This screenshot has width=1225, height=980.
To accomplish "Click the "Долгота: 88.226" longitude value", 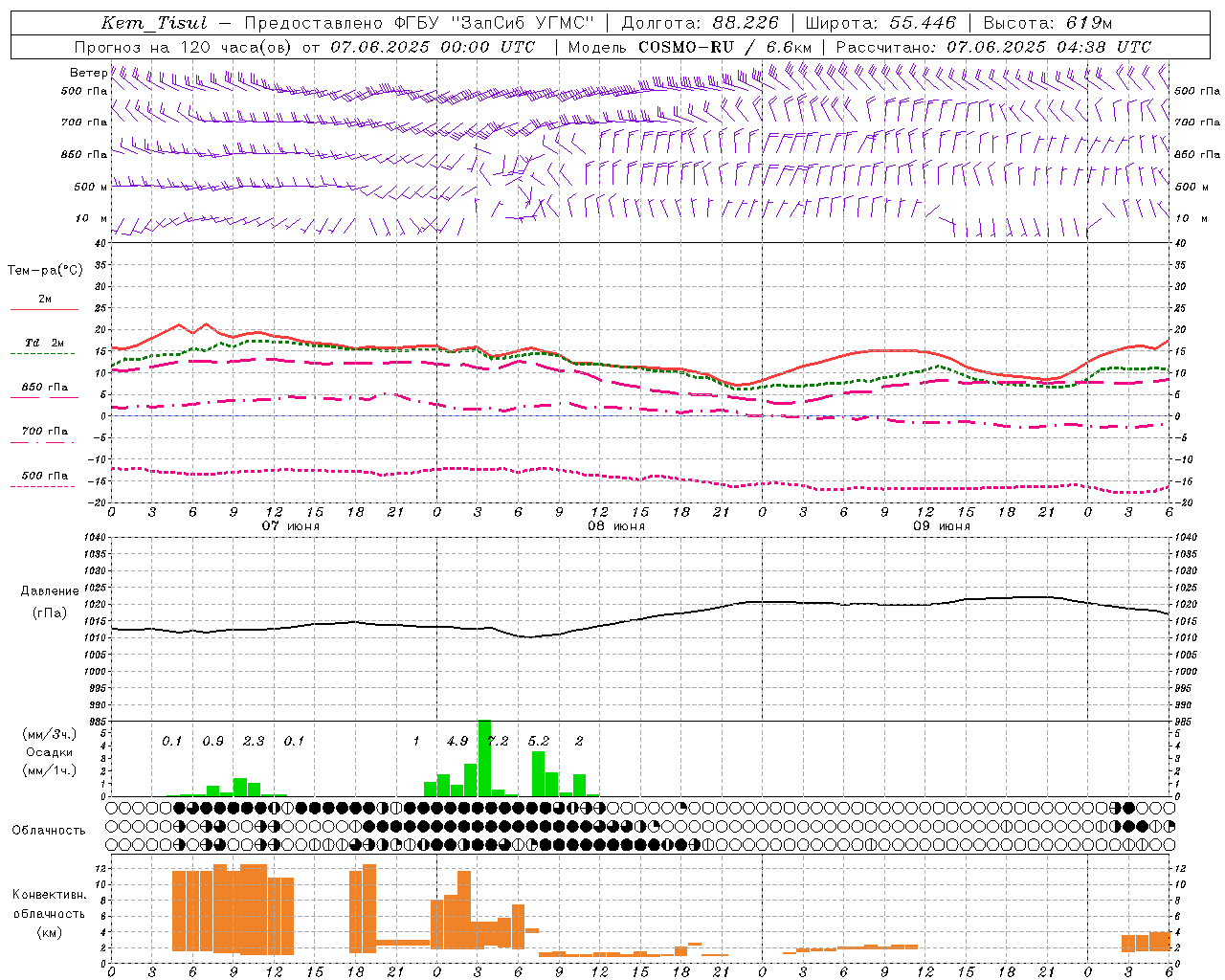I will [701, 24].
